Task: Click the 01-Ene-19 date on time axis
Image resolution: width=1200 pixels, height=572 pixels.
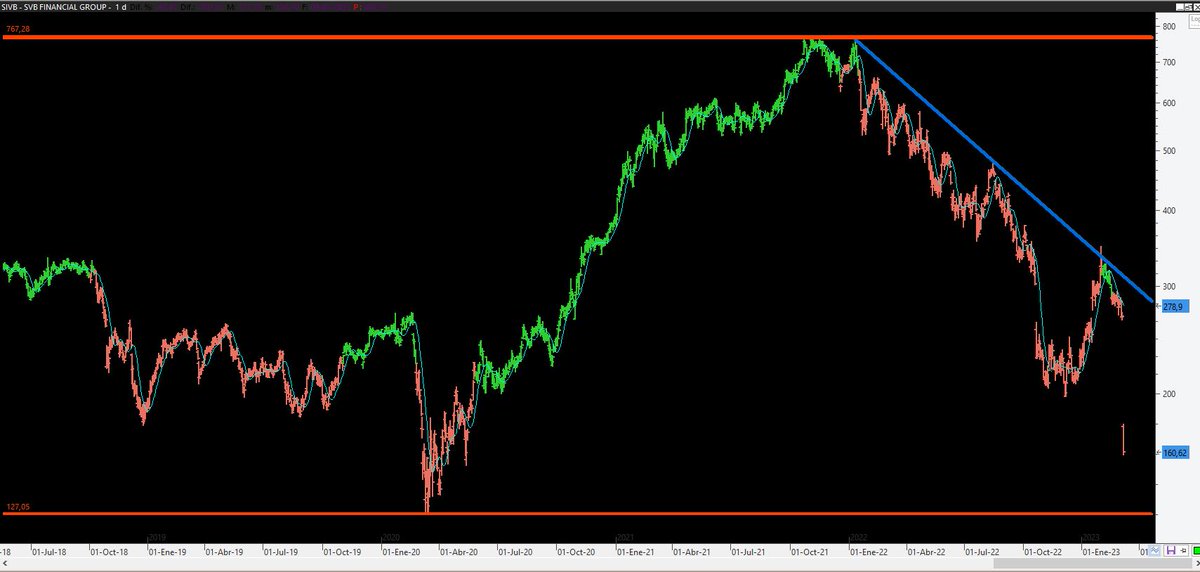Action: pyautogui.click(x=168, y=550)
